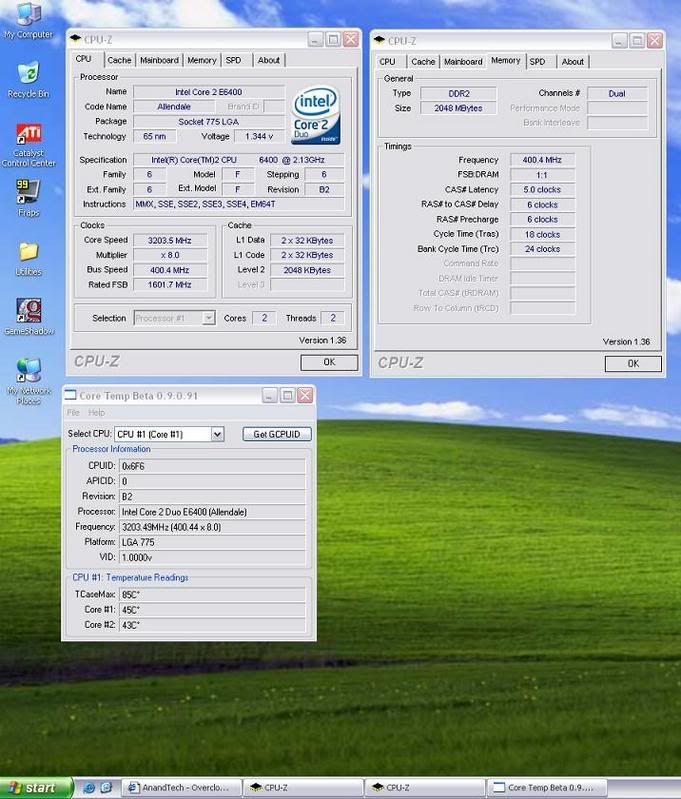Click the Intel Core 2 Duo logo

pyautogui.click(x=316, y=116)
